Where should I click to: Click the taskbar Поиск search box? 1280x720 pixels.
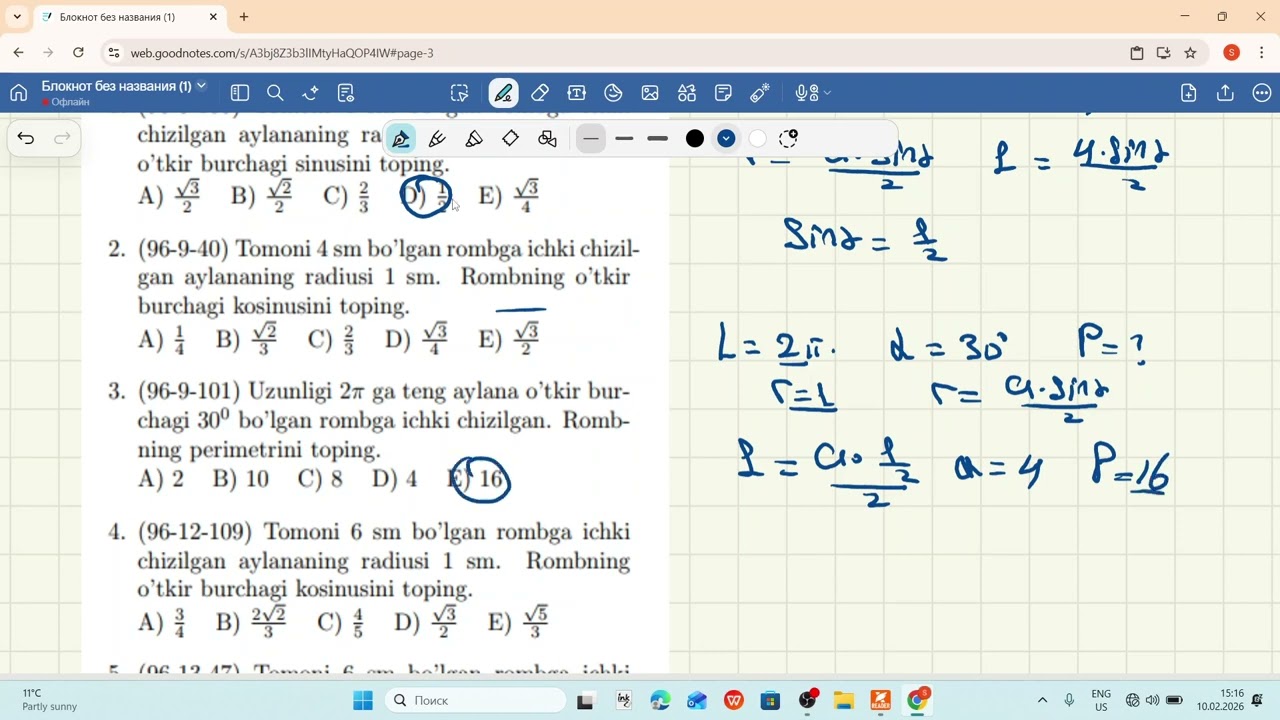[x=475, y=700]
